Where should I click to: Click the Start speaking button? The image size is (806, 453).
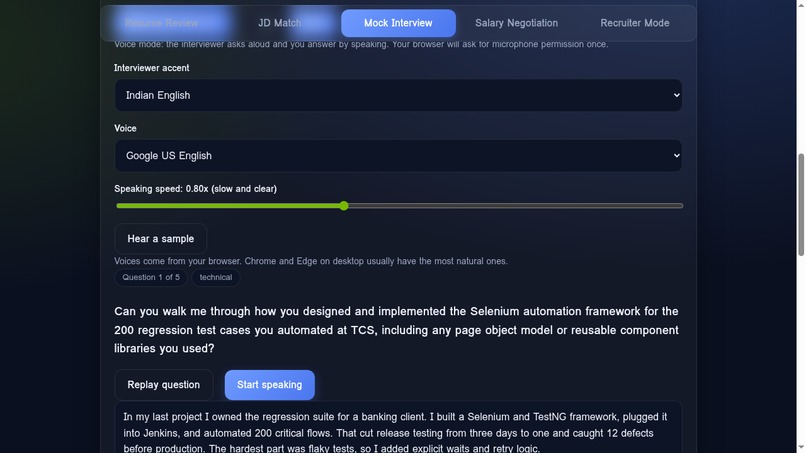pos(269,385)
